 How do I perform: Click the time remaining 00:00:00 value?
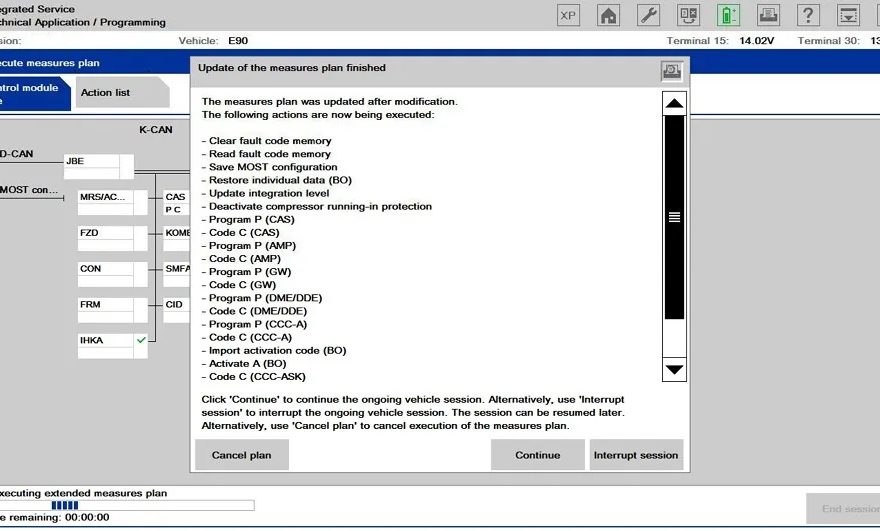[87, 518]
